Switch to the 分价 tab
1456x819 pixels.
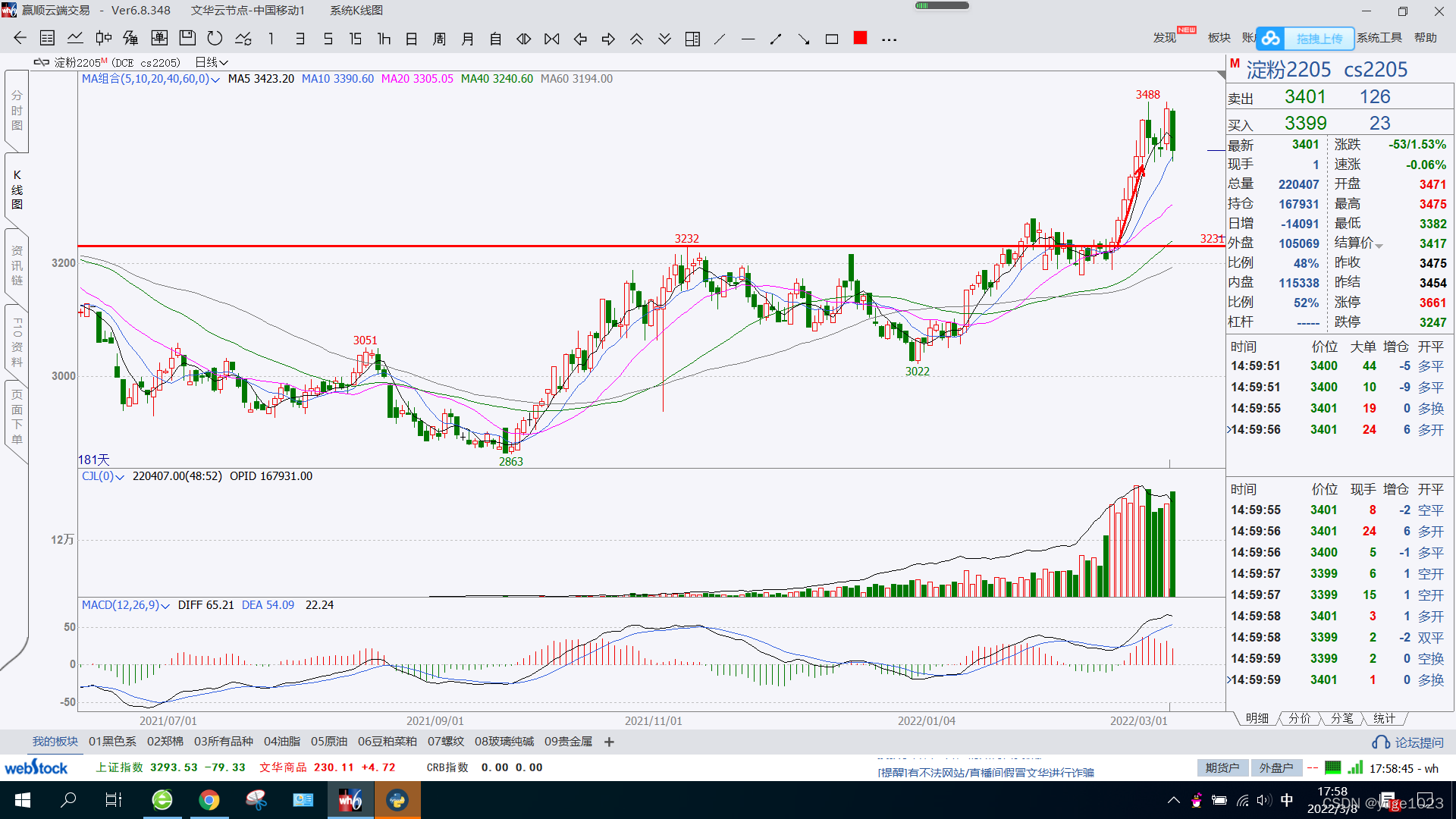click(x=1299, y=718)
